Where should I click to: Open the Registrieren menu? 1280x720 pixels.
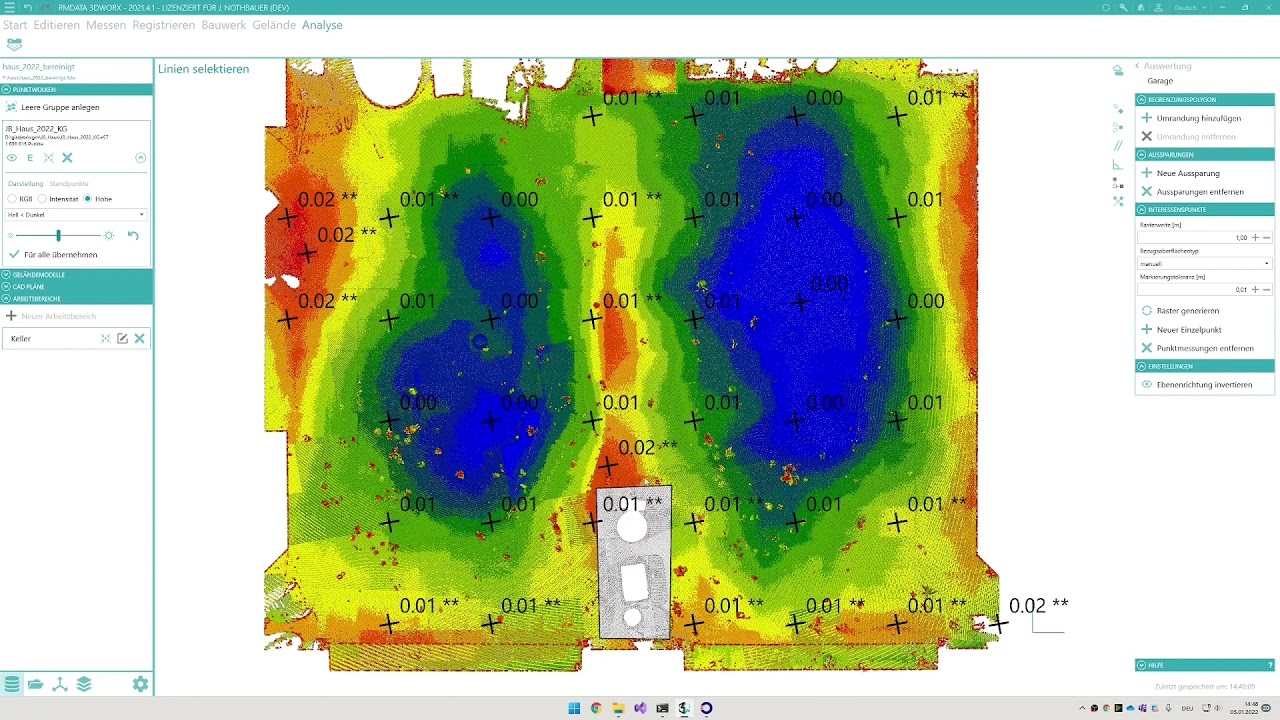pyautogui.click(x=164, y=25)
